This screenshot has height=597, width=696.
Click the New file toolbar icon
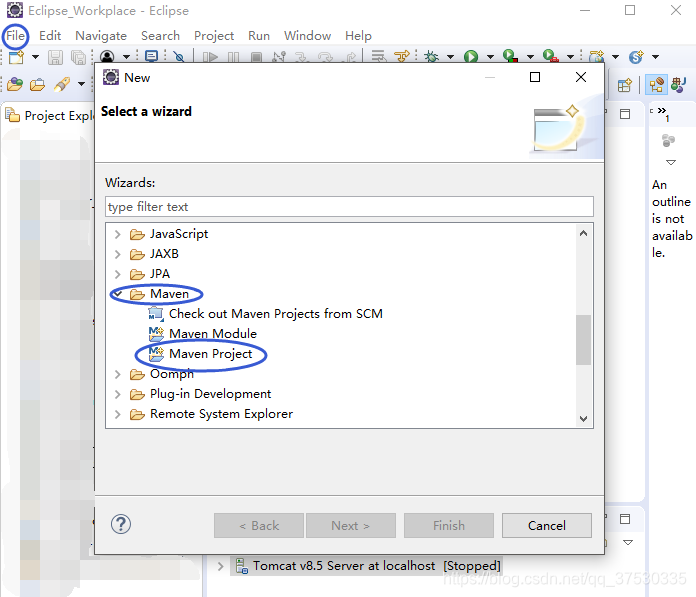pos(16,57)
